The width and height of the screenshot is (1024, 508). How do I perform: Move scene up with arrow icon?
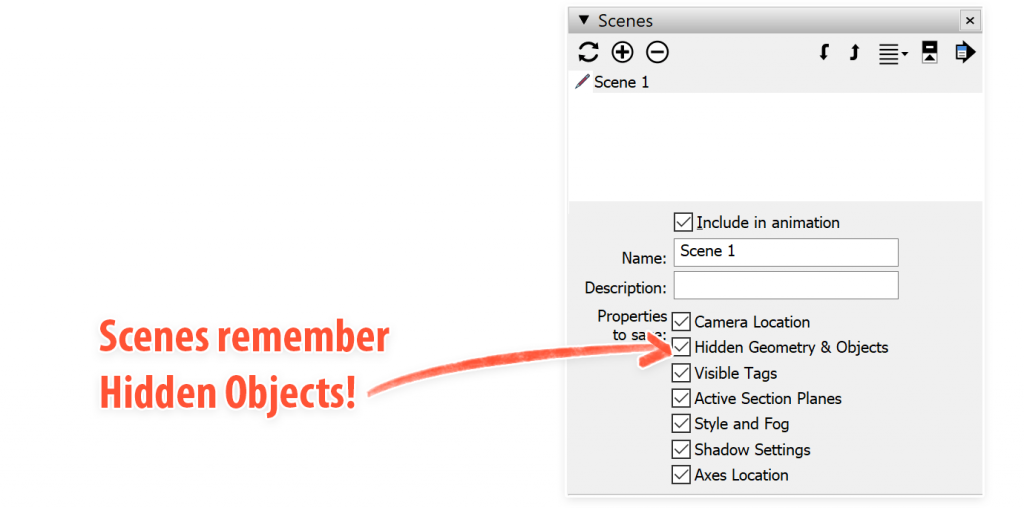click(x=854, y=53)
